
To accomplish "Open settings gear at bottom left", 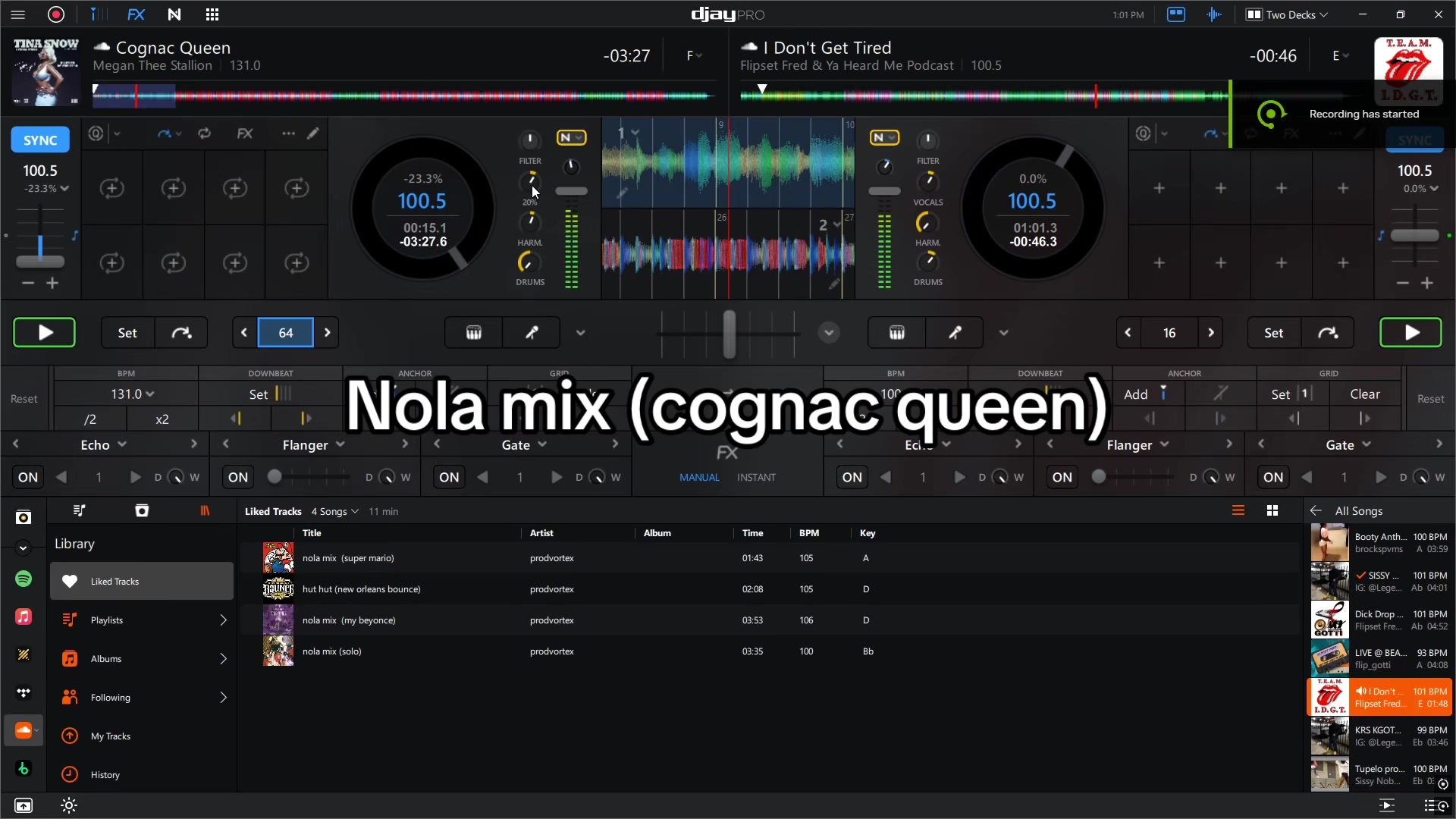I will pyautogui.click(x=69, y=805).
